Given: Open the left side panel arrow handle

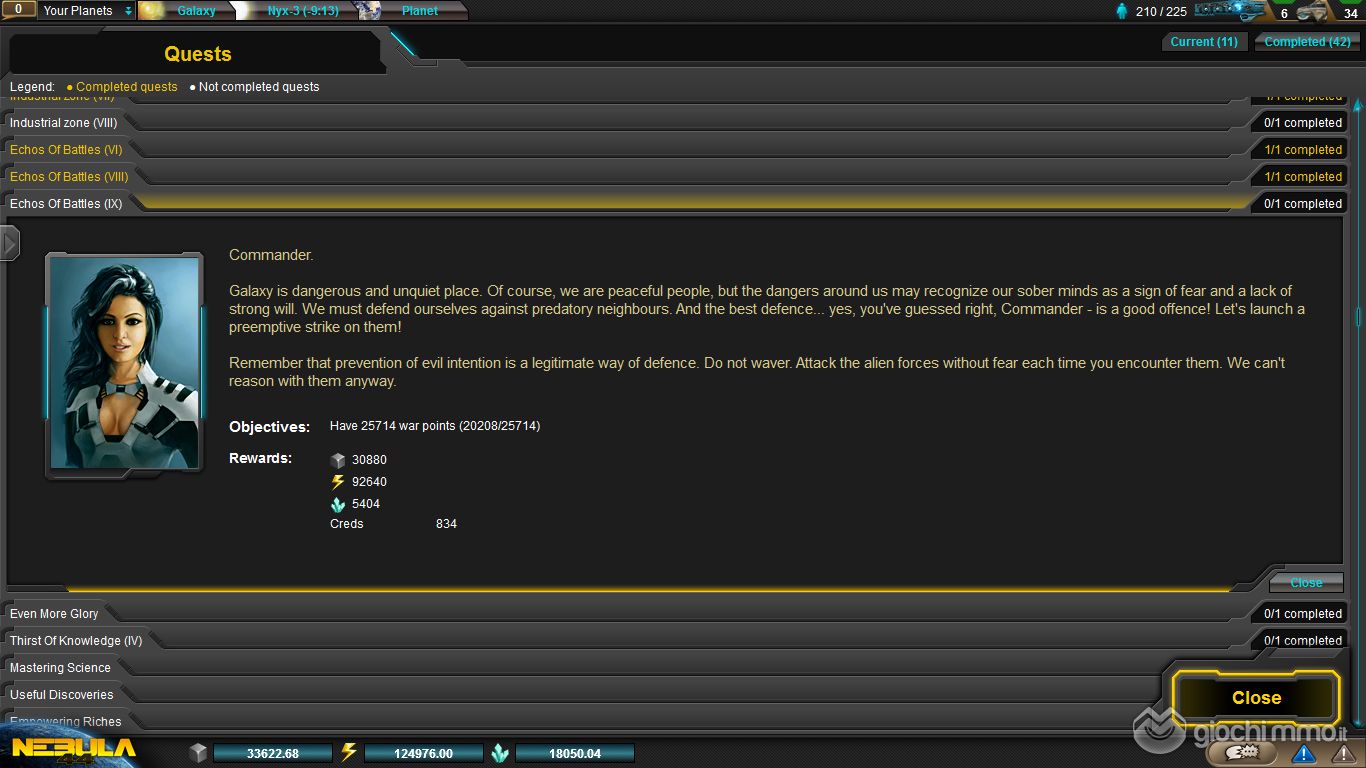Looking at the screenshot, I should (10, 243).
